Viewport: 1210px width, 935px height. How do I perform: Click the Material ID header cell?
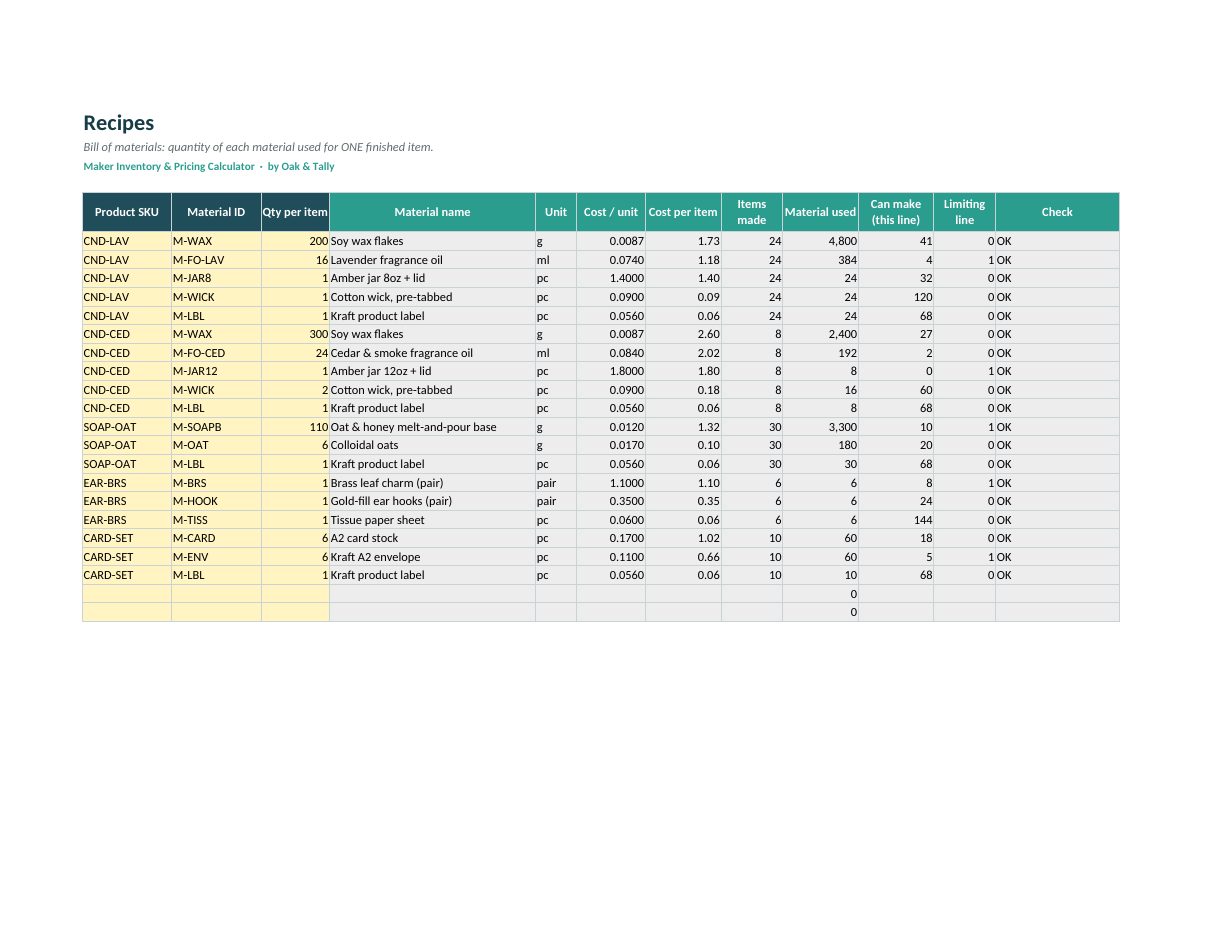click(216, 212)
